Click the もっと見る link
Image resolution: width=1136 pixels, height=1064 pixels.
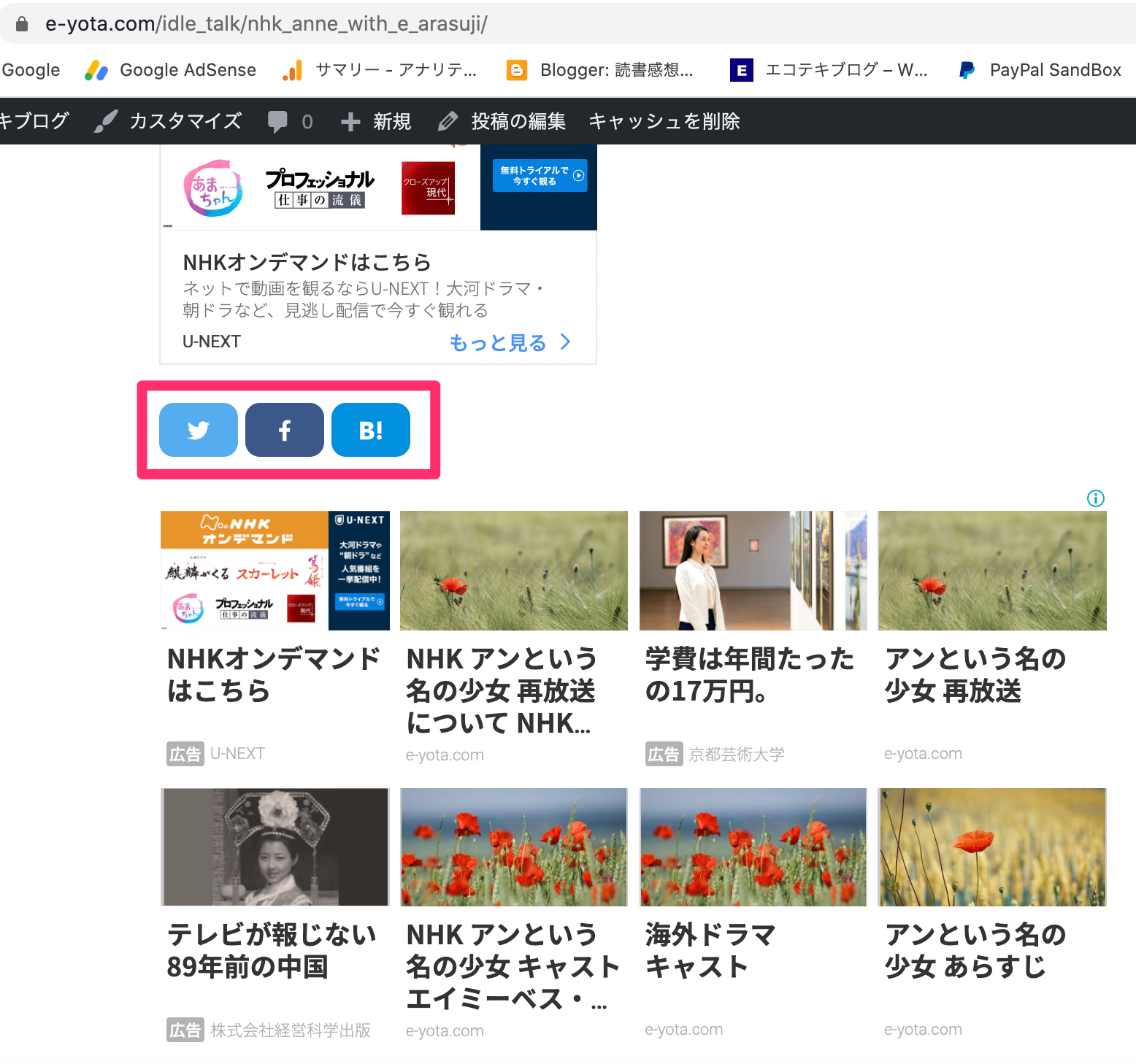click(x=498, y=342)
